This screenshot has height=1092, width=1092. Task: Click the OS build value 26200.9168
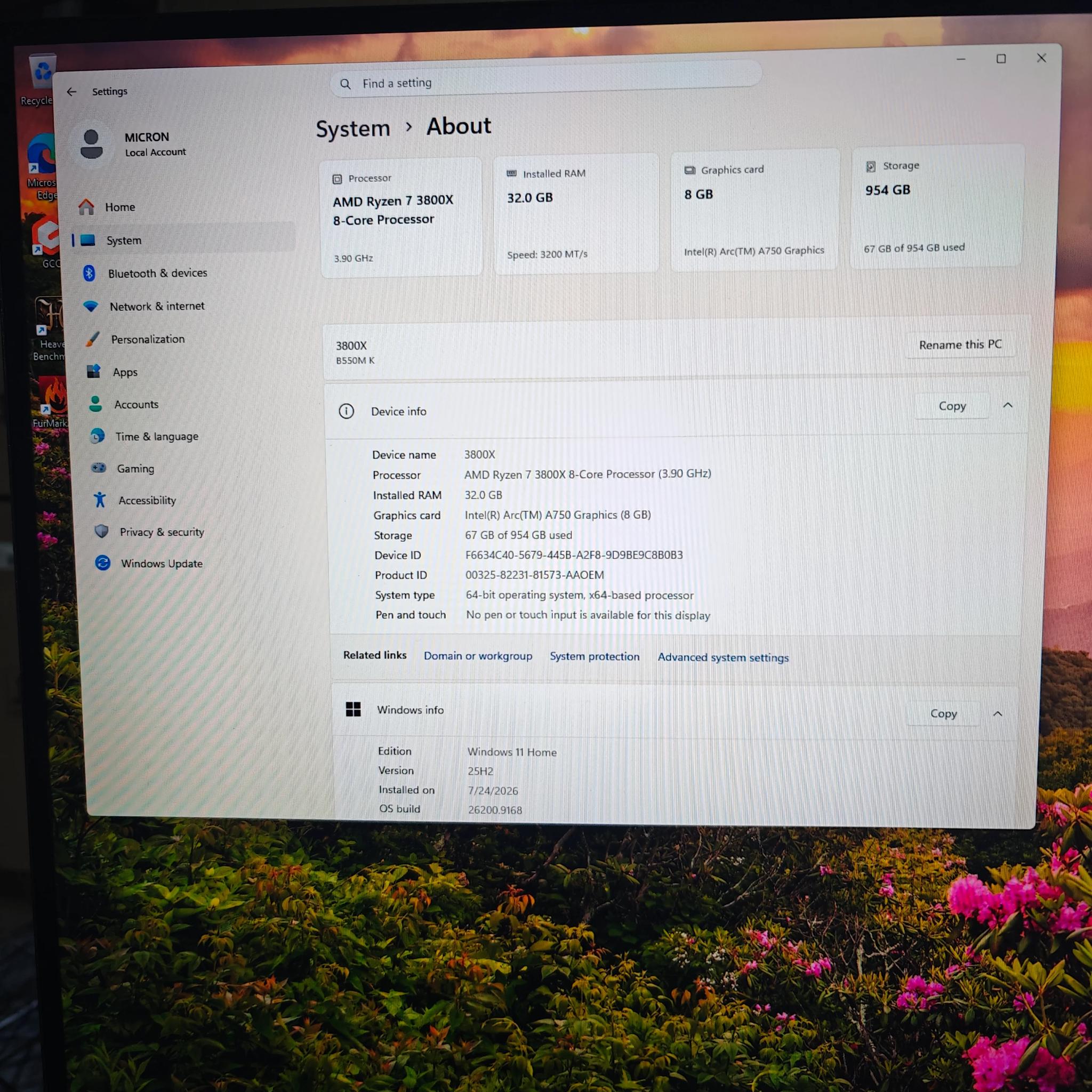tap(495, 810)
